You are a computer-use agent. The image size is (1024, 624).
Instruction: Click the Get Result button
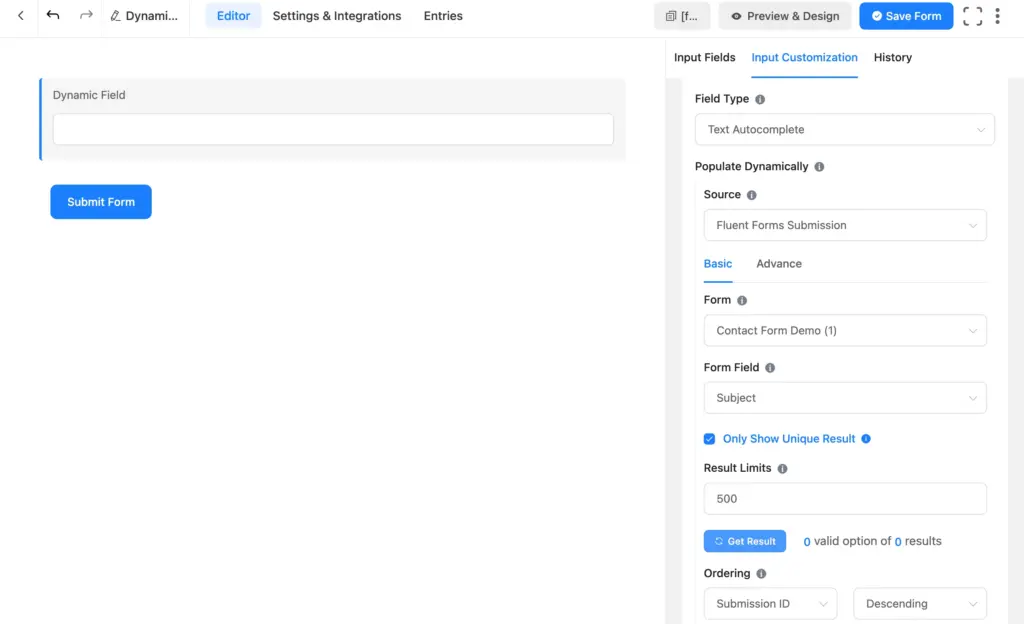click(744, 541)
